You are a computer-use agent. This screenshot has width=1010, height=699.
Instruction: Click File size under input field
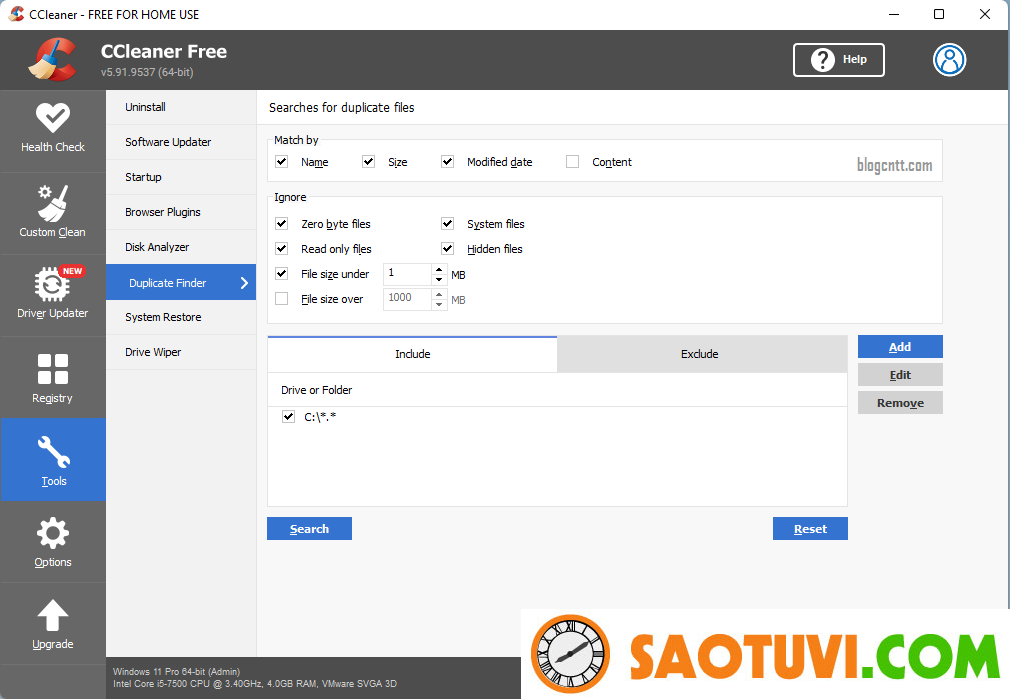coord(408,274)
